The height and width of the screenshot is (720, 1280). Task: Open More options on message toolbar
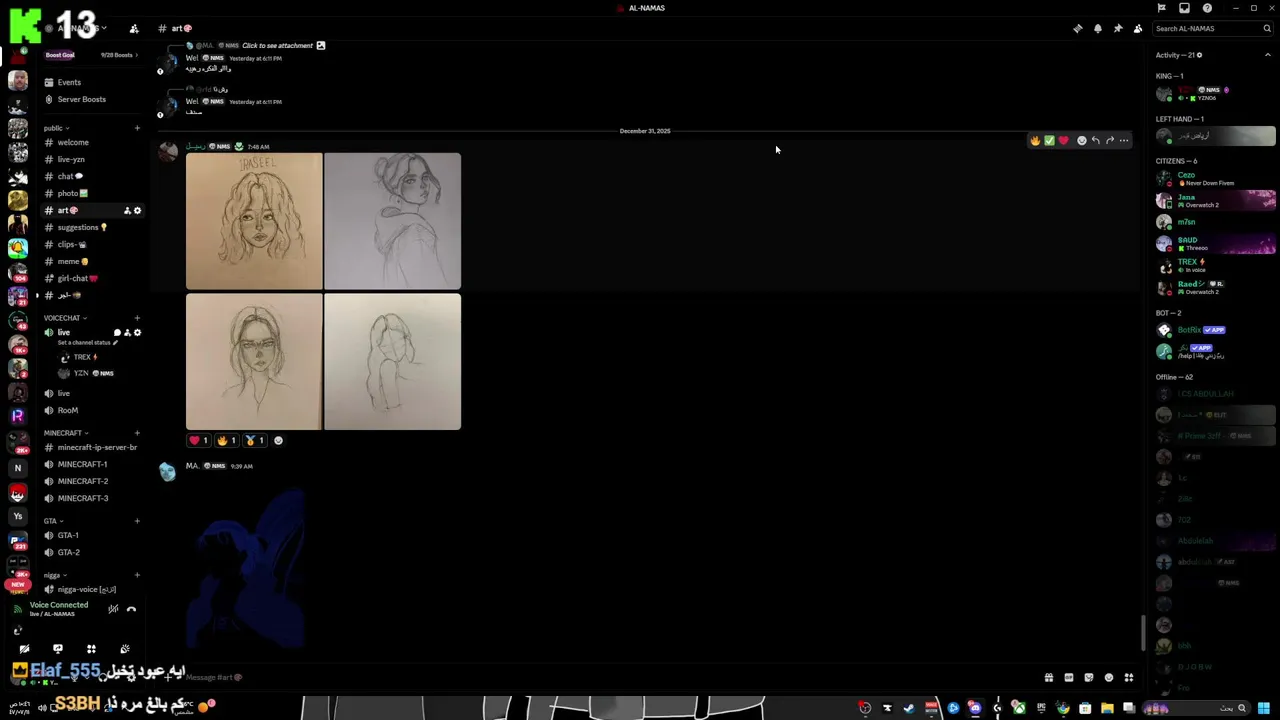(x=1124, y=140)
